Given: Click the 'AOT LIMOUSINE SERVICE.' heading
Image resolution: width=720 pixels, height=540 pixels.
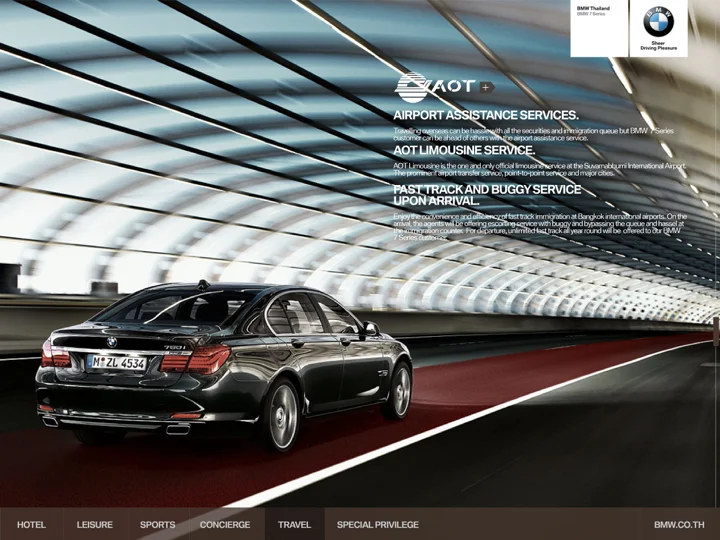Looking at the screenshot, I should (464, 150).
